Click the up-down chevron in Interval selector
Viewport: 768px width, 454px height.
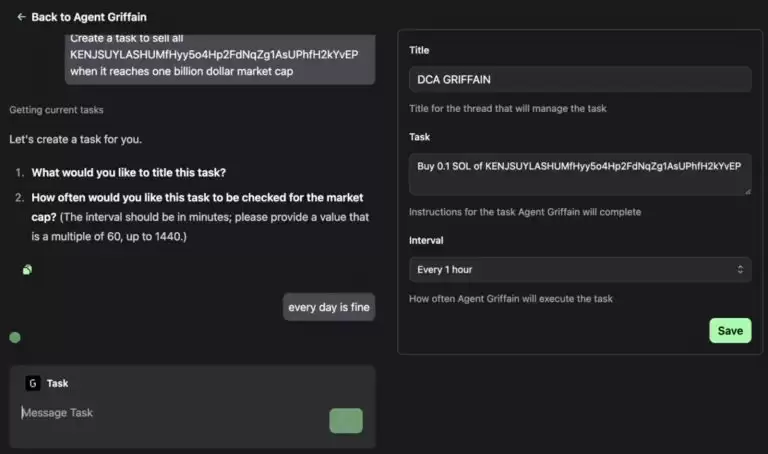(x=740, y=270)
